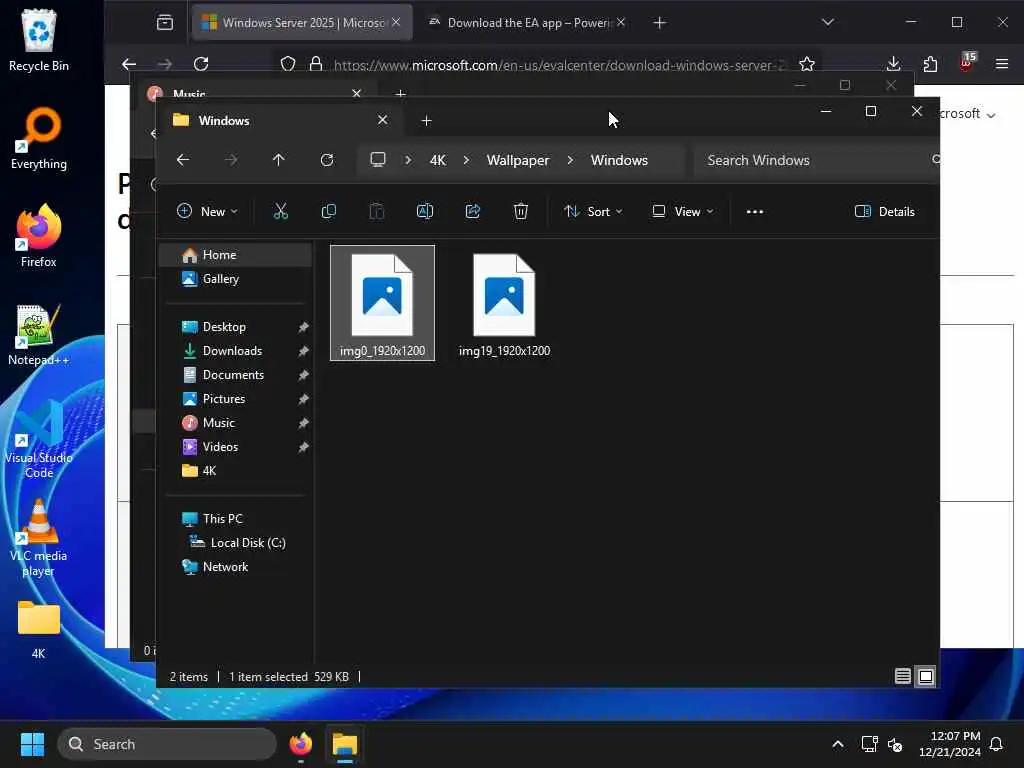The width and height of the screenshot is (1024, 768).
Task: Click the taskbar clock and date
Action: click(x=949, y=744)
